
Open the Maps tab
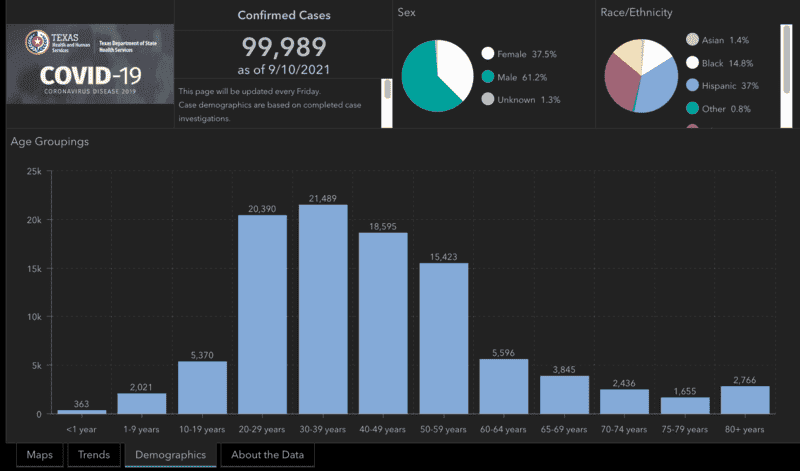pyautogui.click(x=39, y=455)
